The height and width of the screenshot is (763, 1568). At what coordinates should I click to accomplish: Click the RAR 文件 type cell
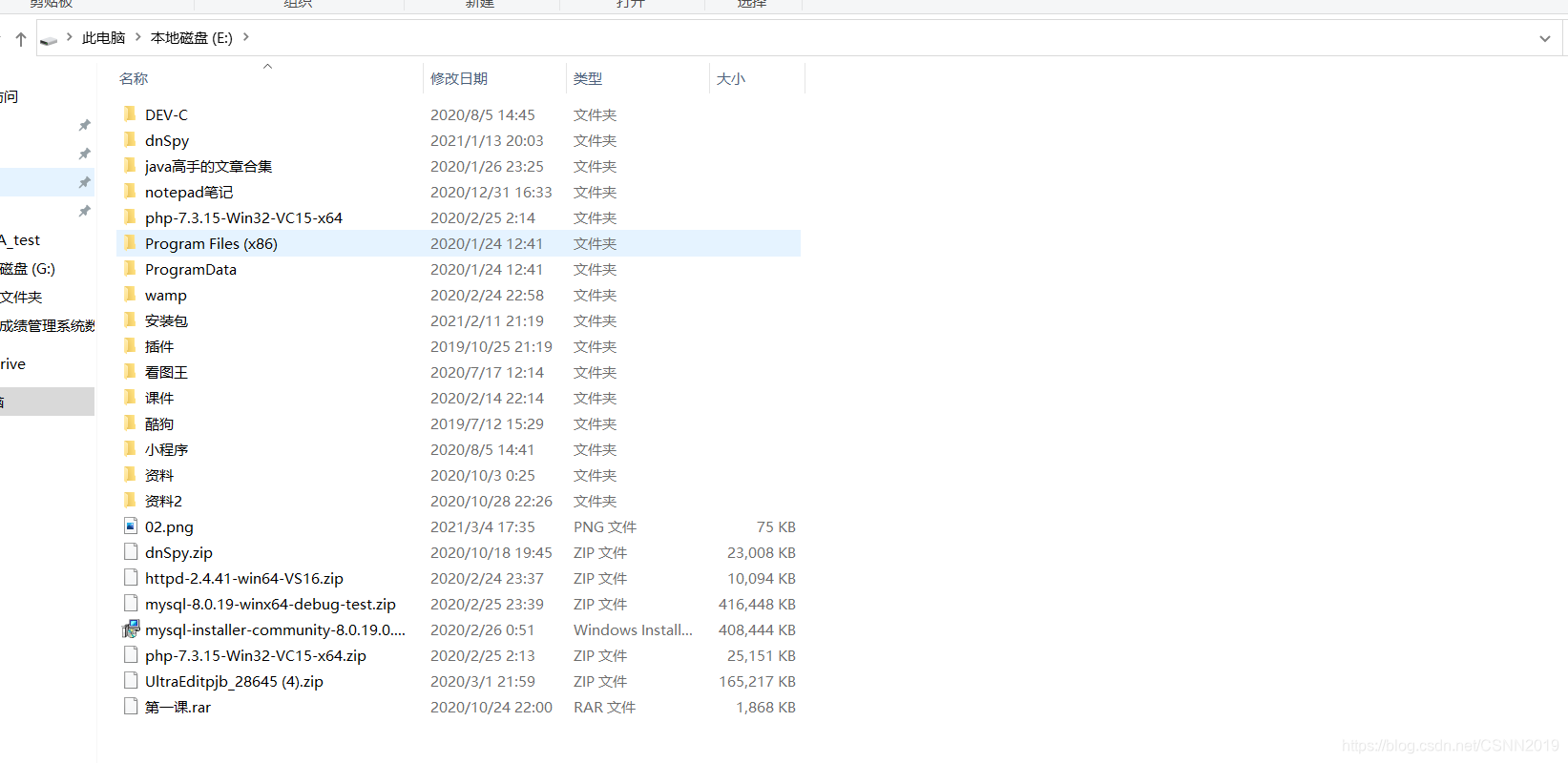tap(605, 707)
